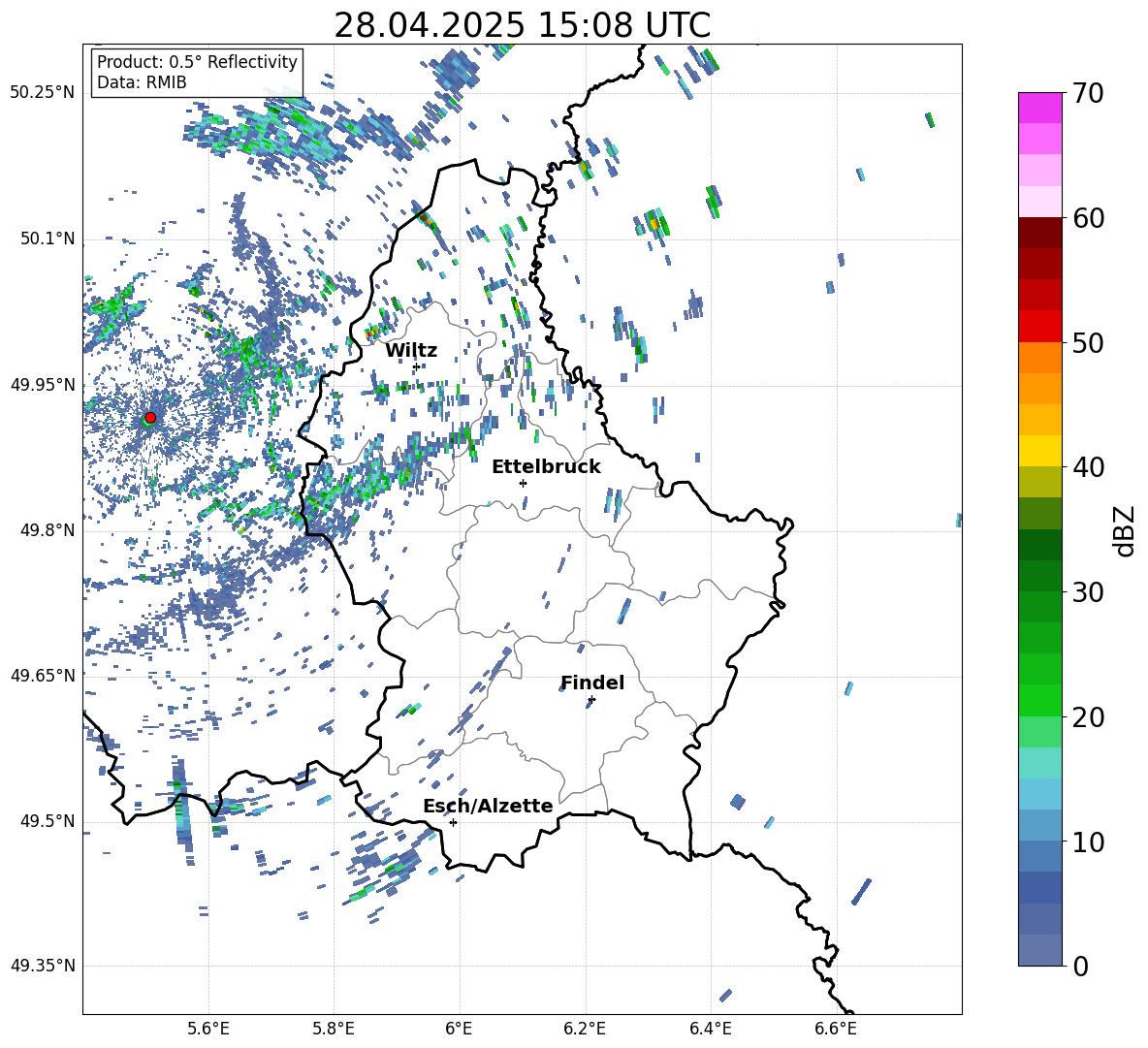Click the 6.6°E longitude label
This screenshot has height=1048, width=1148.
[836, 1029]
